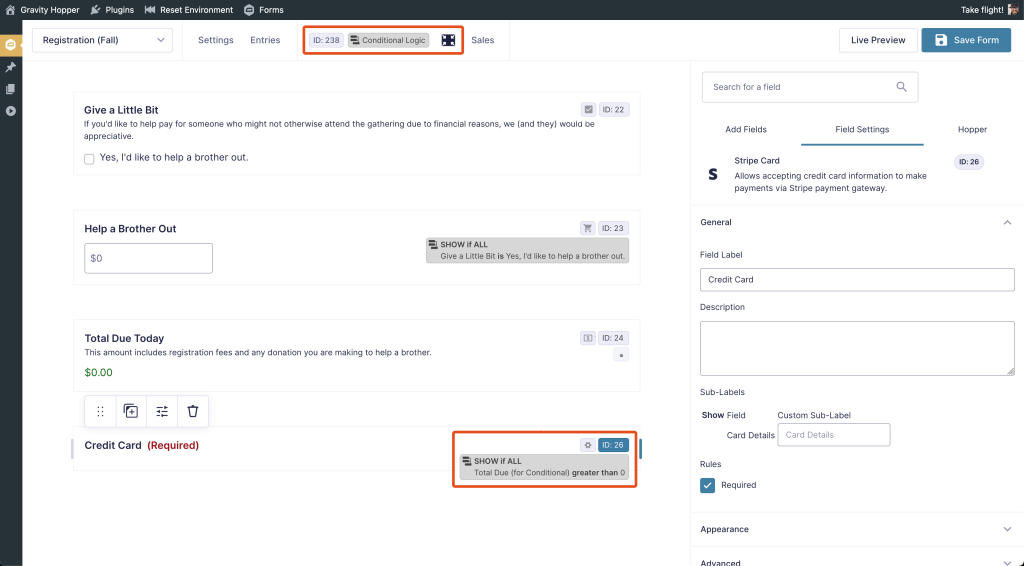Screen dimensions: 1024x566
Task: Click the pin icon in left sidebar
Action: tap(10, 67)
